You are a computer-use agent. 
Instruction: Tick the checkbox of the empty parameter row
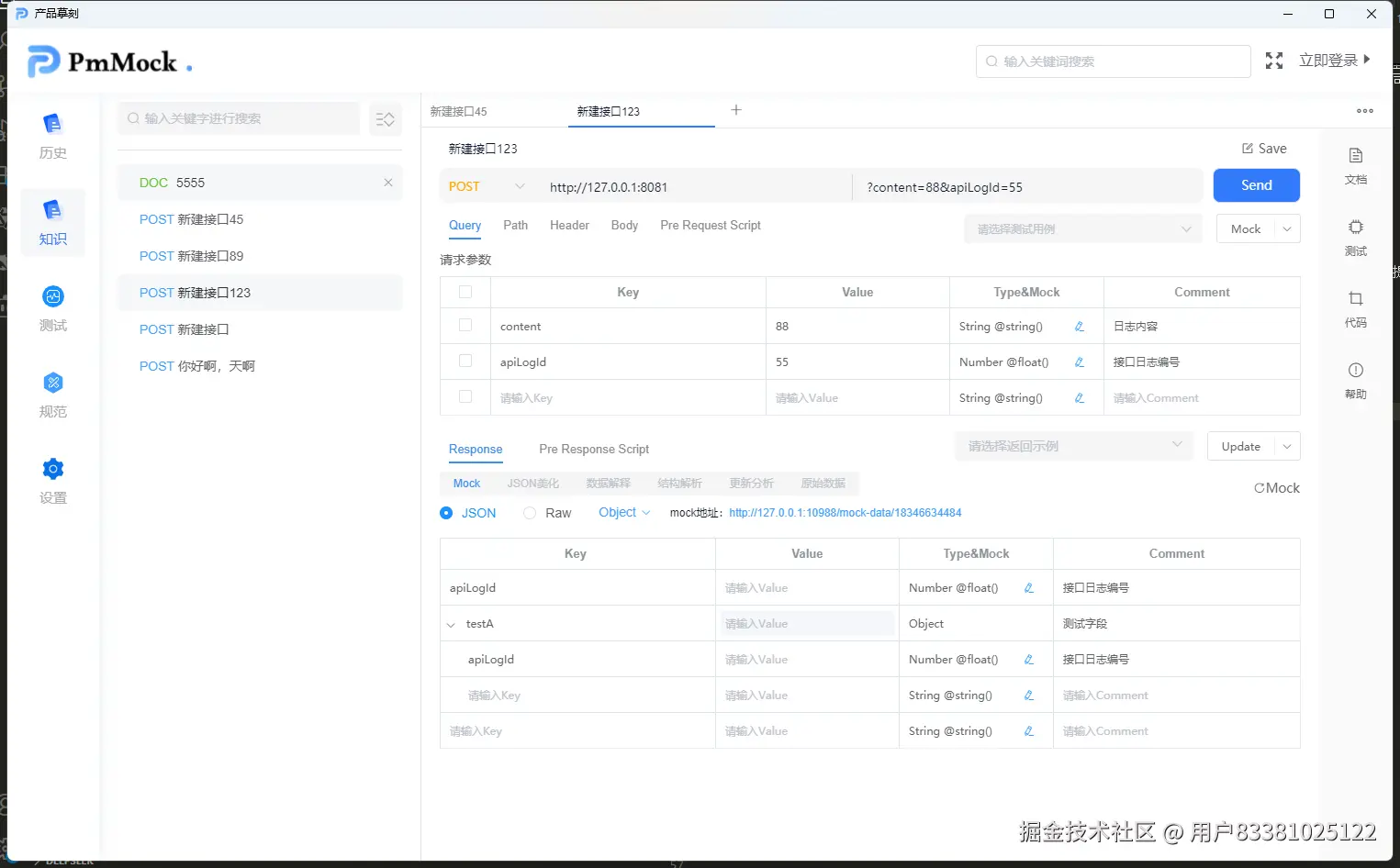point(465,396)
